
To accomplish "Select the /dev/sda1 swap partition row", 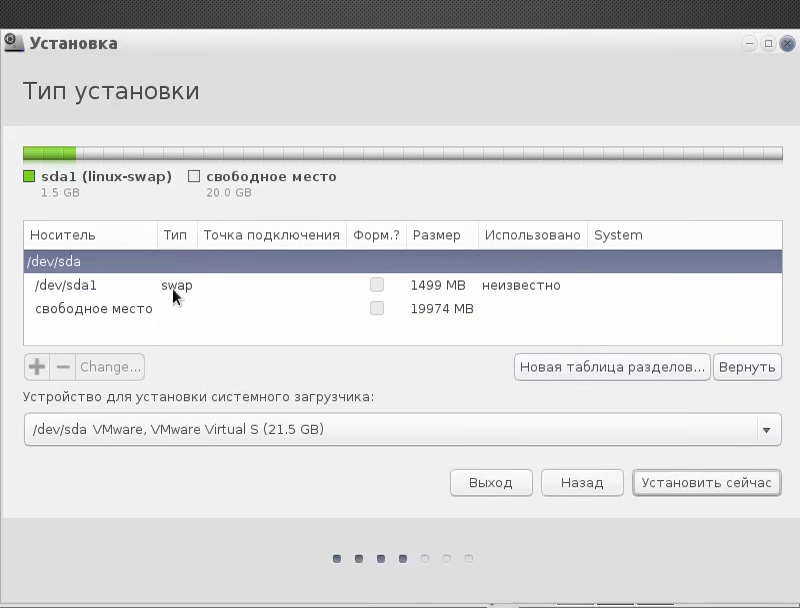I will point(403,285).
